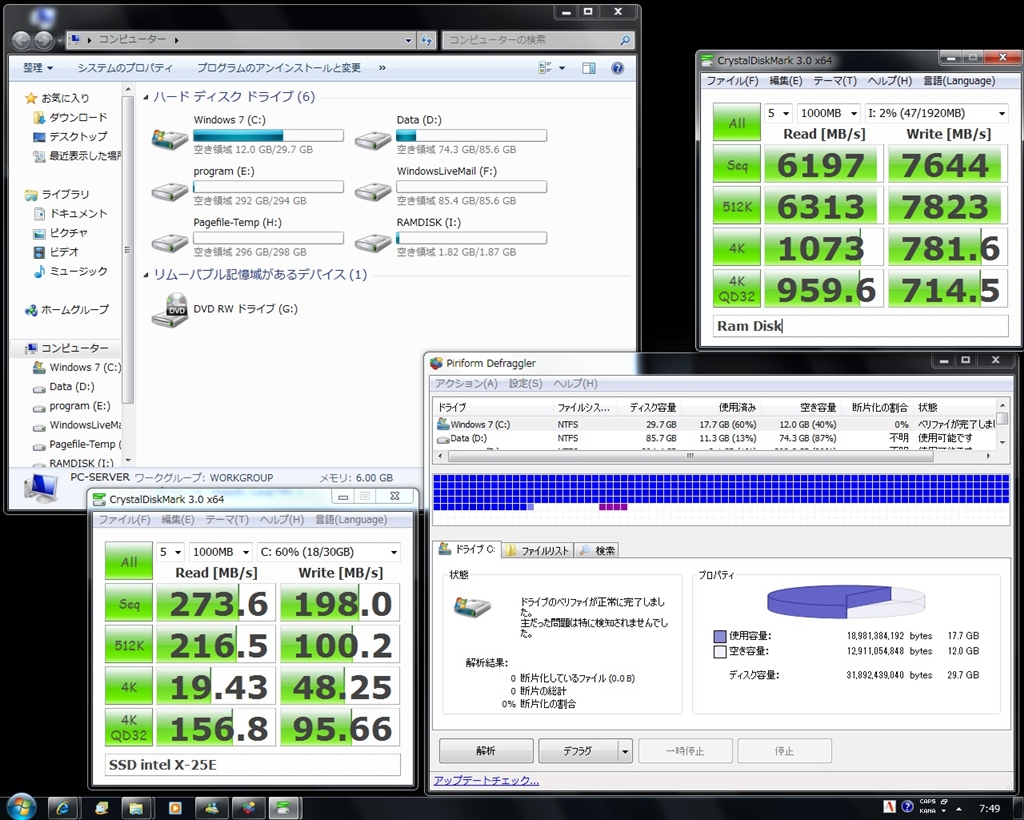Click the RAMDISK (I:) drive icon

point(372,240)
